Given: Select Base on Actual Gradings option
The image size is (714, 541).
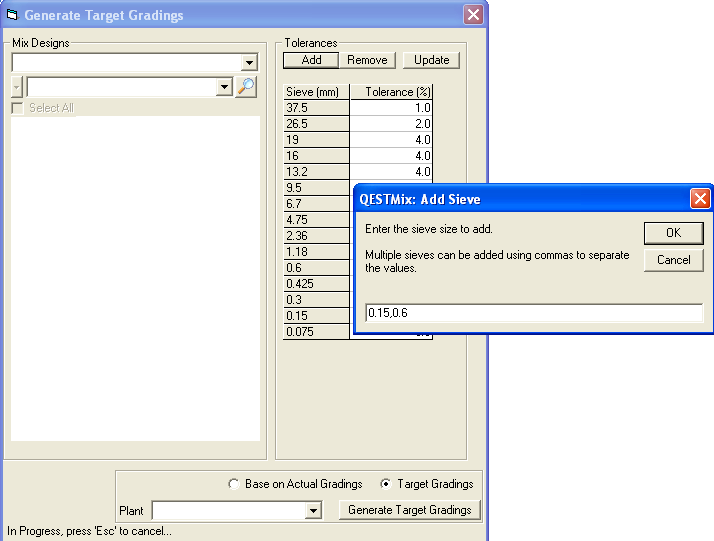Looking at the screenshot, I should [235, 484].
